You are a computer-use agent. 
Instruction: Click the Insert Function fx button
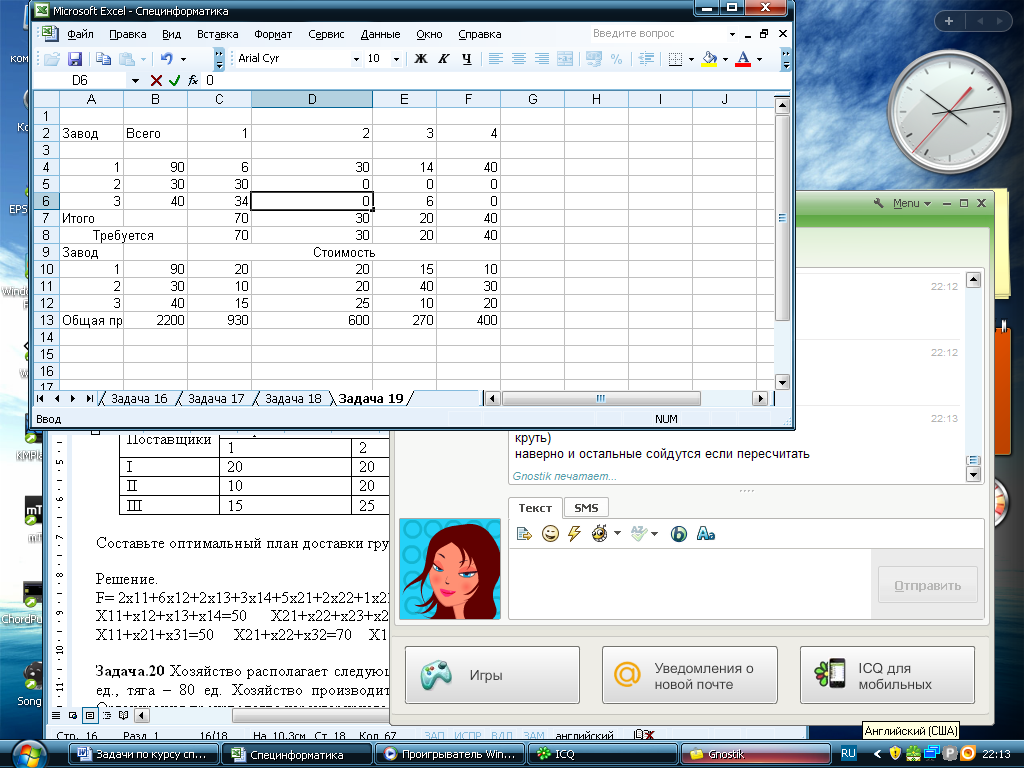(x=193, y=80)
